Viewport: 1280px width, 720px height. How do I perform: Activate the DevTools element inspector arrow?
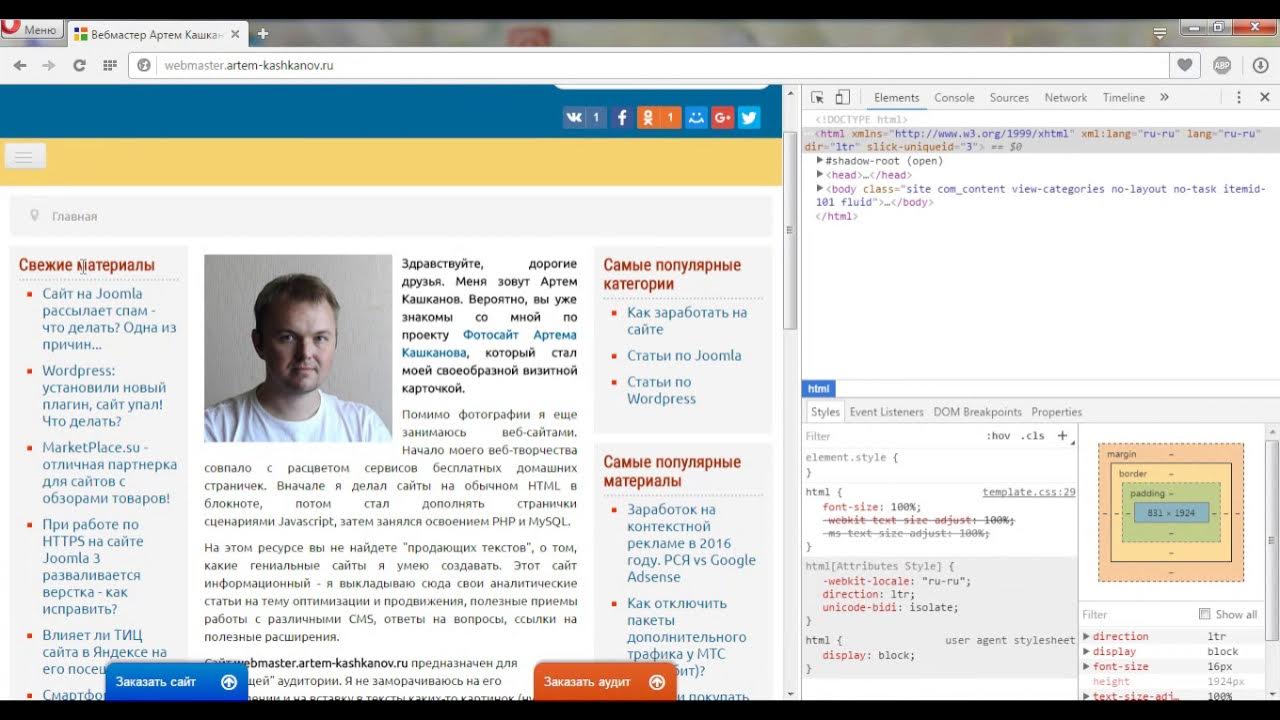pyautogui.click(x=817, y=97)
